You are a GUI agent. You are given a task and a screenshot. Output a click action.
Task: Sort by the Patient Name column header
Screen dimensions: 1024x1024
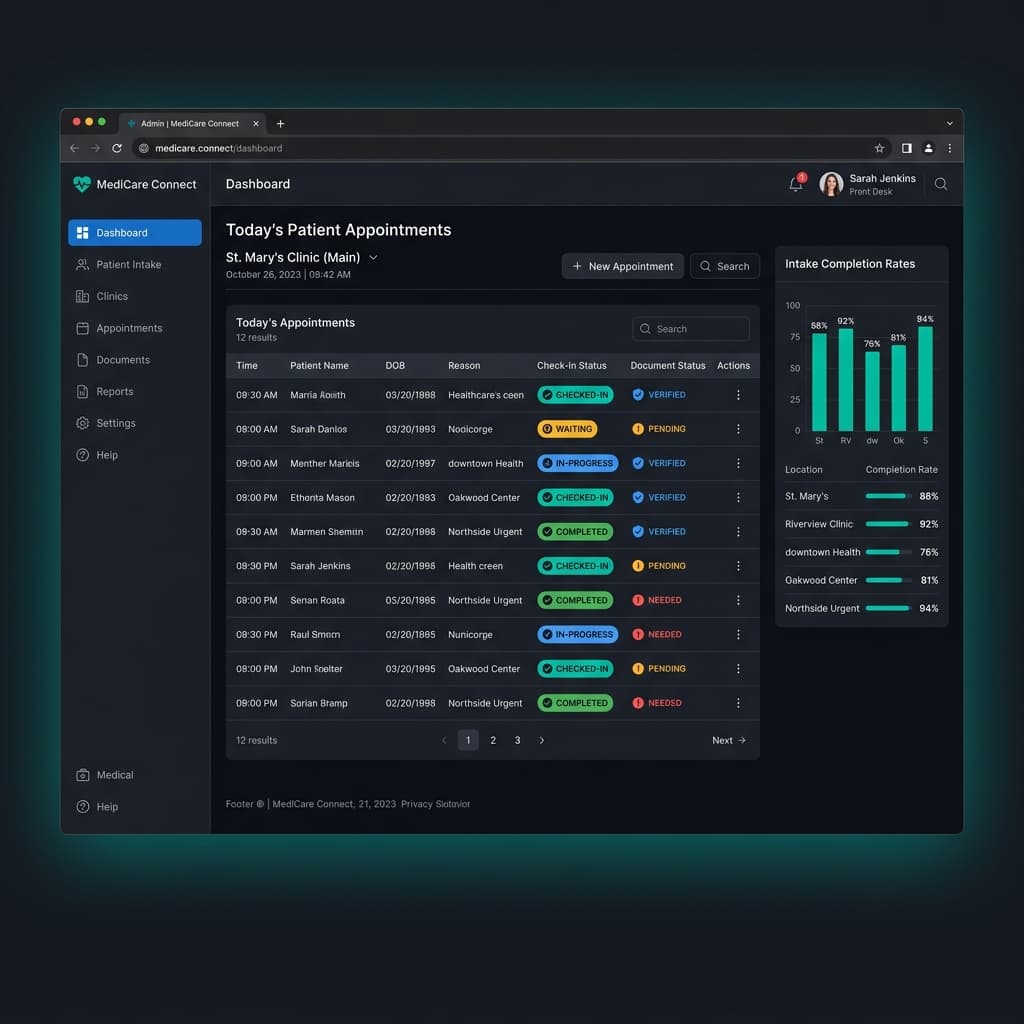click(319, 366)
